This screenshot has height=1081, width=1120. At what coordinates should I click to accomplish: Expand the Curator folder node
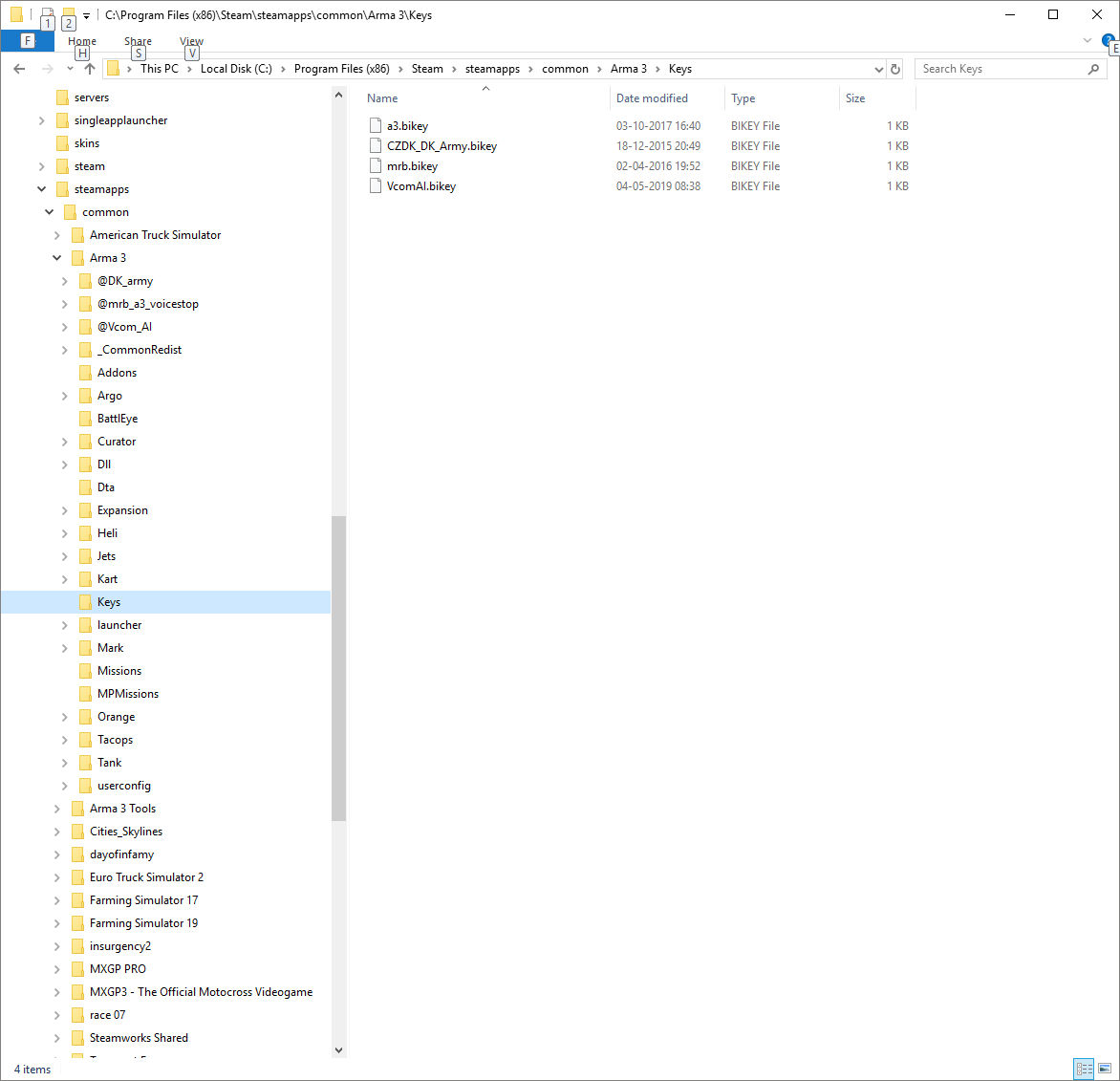click(65, 442)
